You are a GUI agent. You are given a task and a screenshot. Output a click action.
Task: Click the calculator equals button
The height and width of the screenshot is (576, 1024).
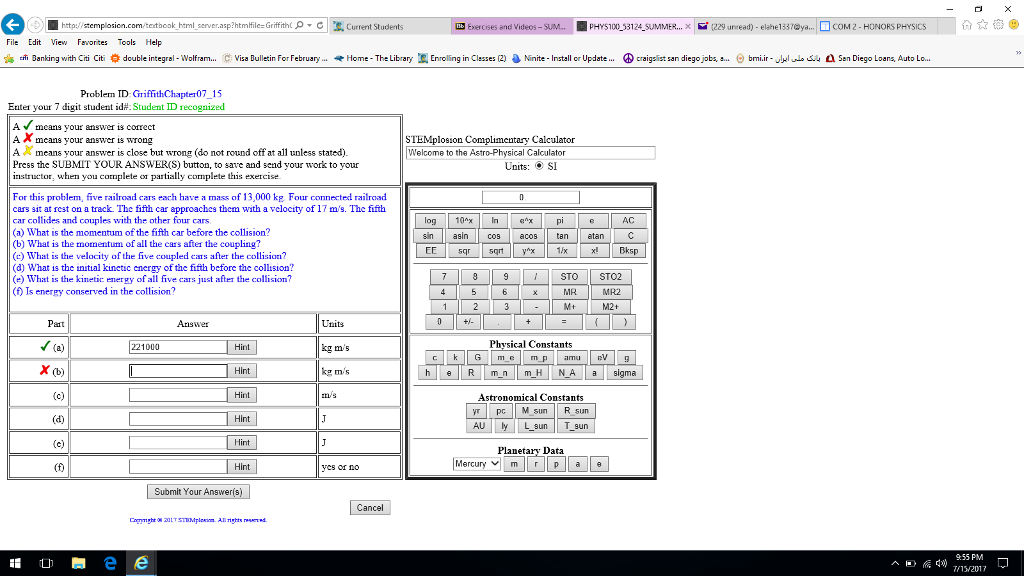point(564,322)
